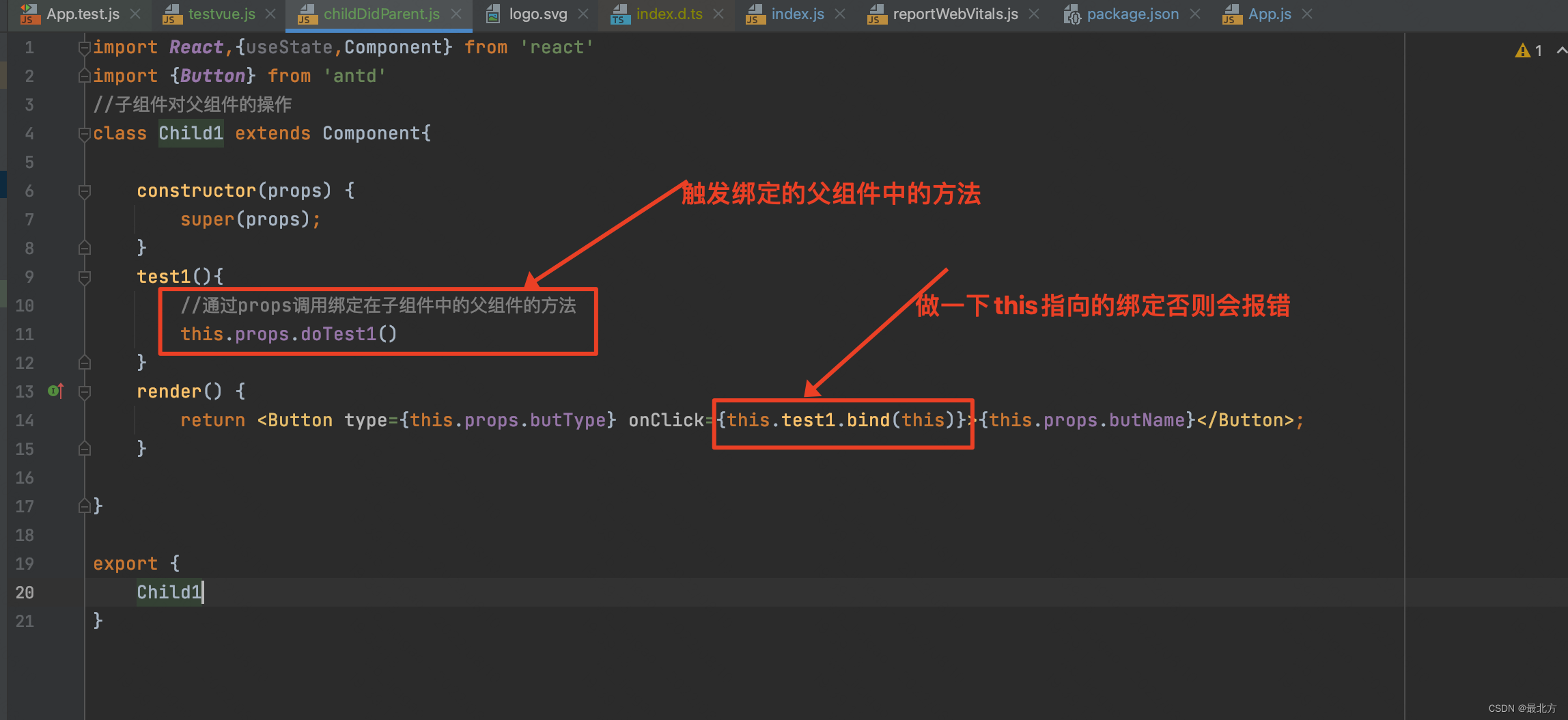Collapse the Child1 class fold marker on line 4
This screenshot has height=720, width=1568.
(x=85, y=133)
